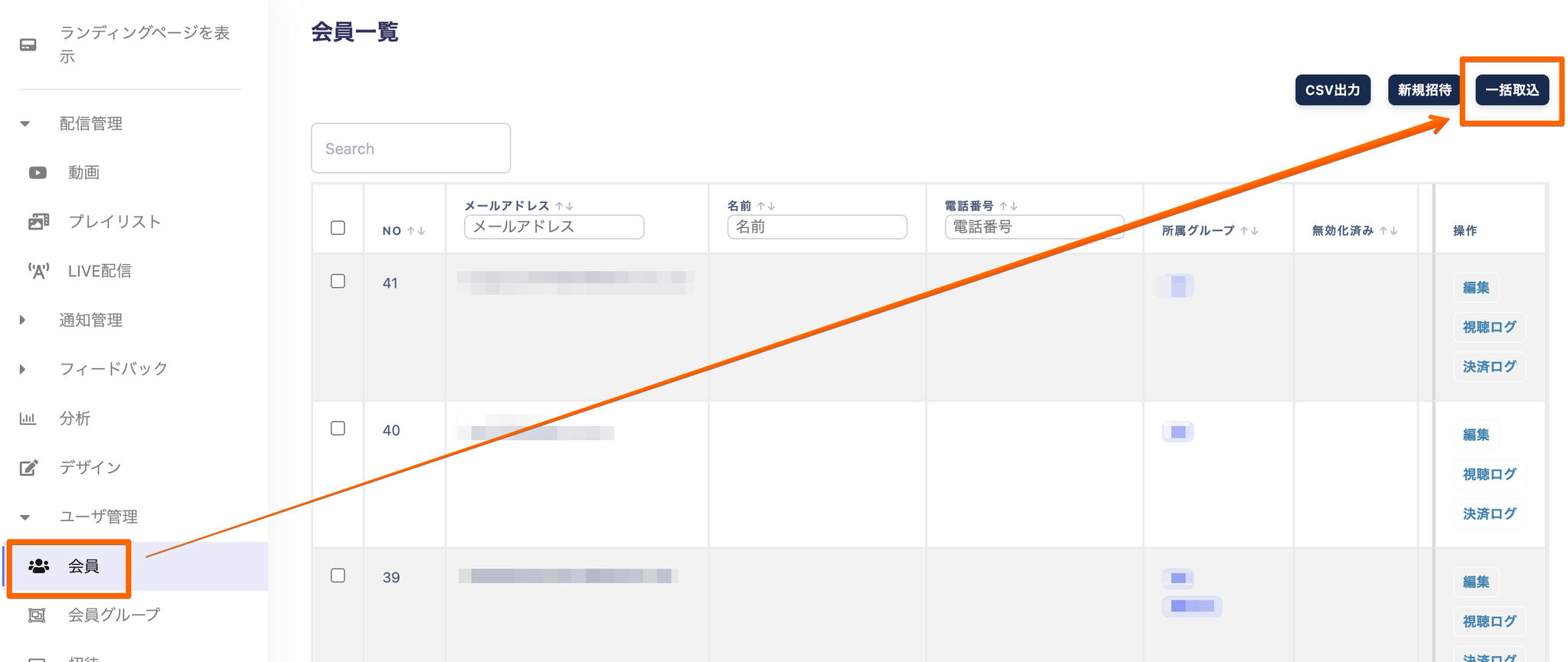Select the checkbox for member row 40

(x=338, y=429)
